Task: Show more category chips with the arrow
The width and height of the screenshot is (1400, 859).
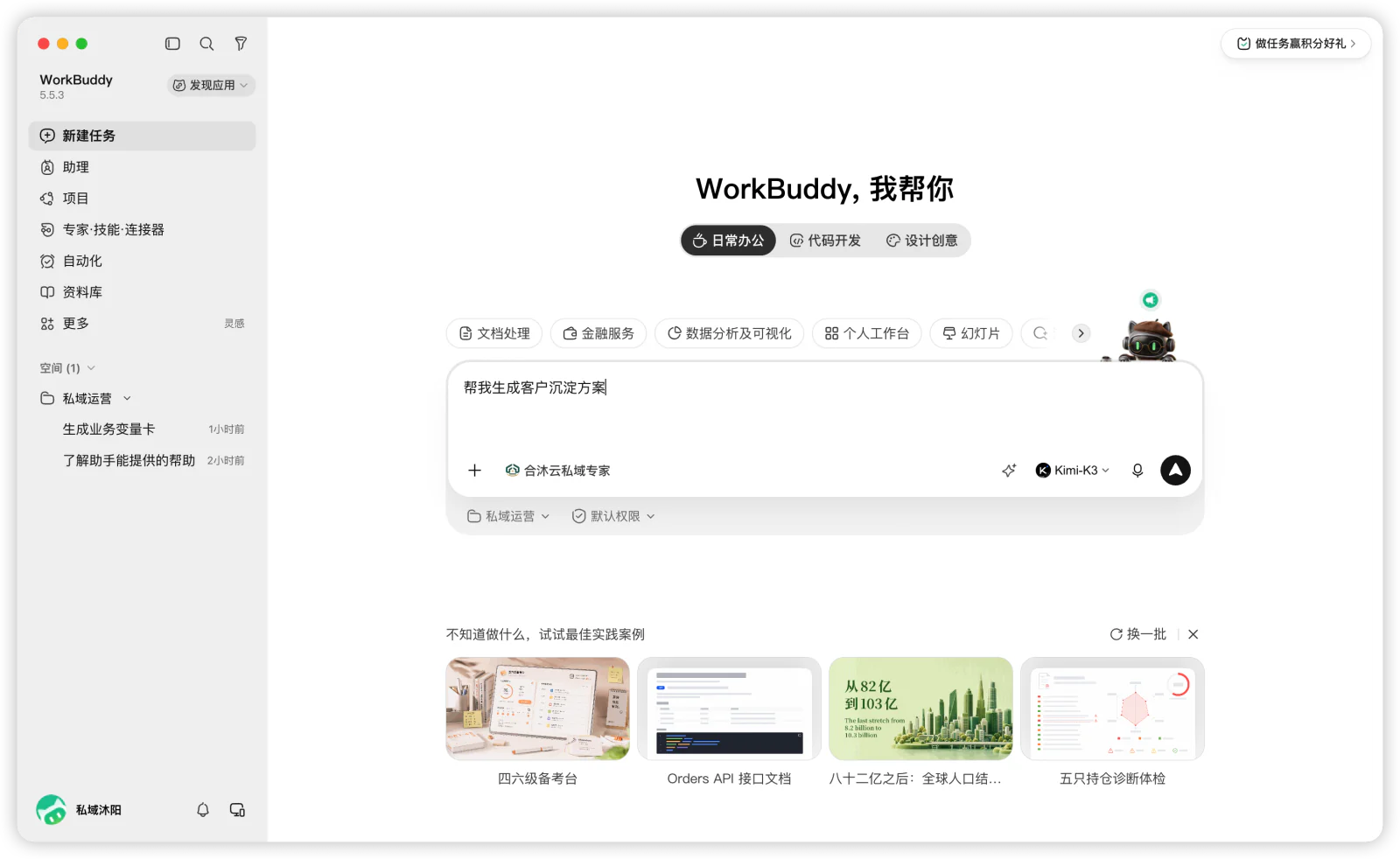Action: coord(1081,333)
